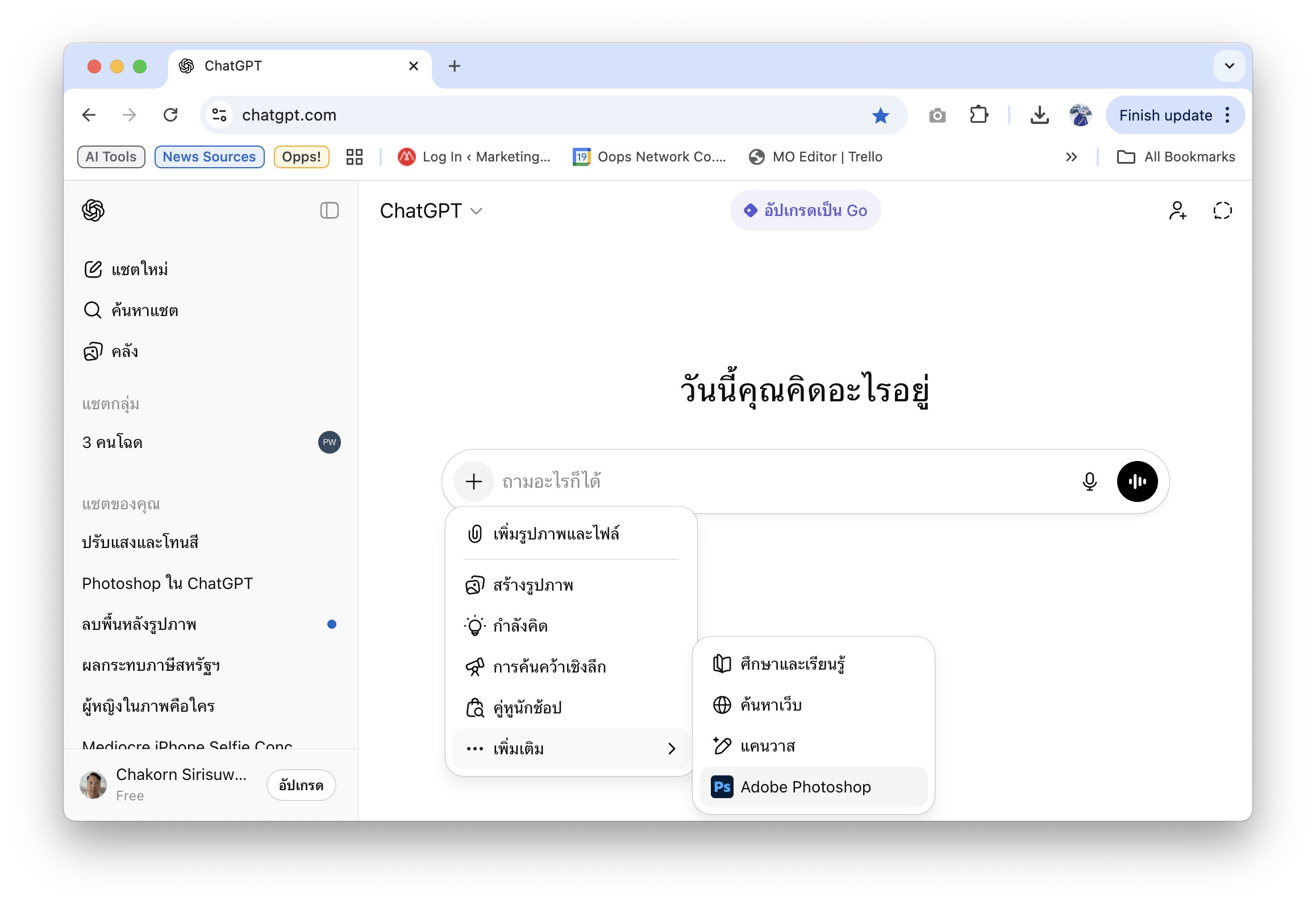
Task: Choose ค้นหาเว็บ web search option
Action: point(771,705)
